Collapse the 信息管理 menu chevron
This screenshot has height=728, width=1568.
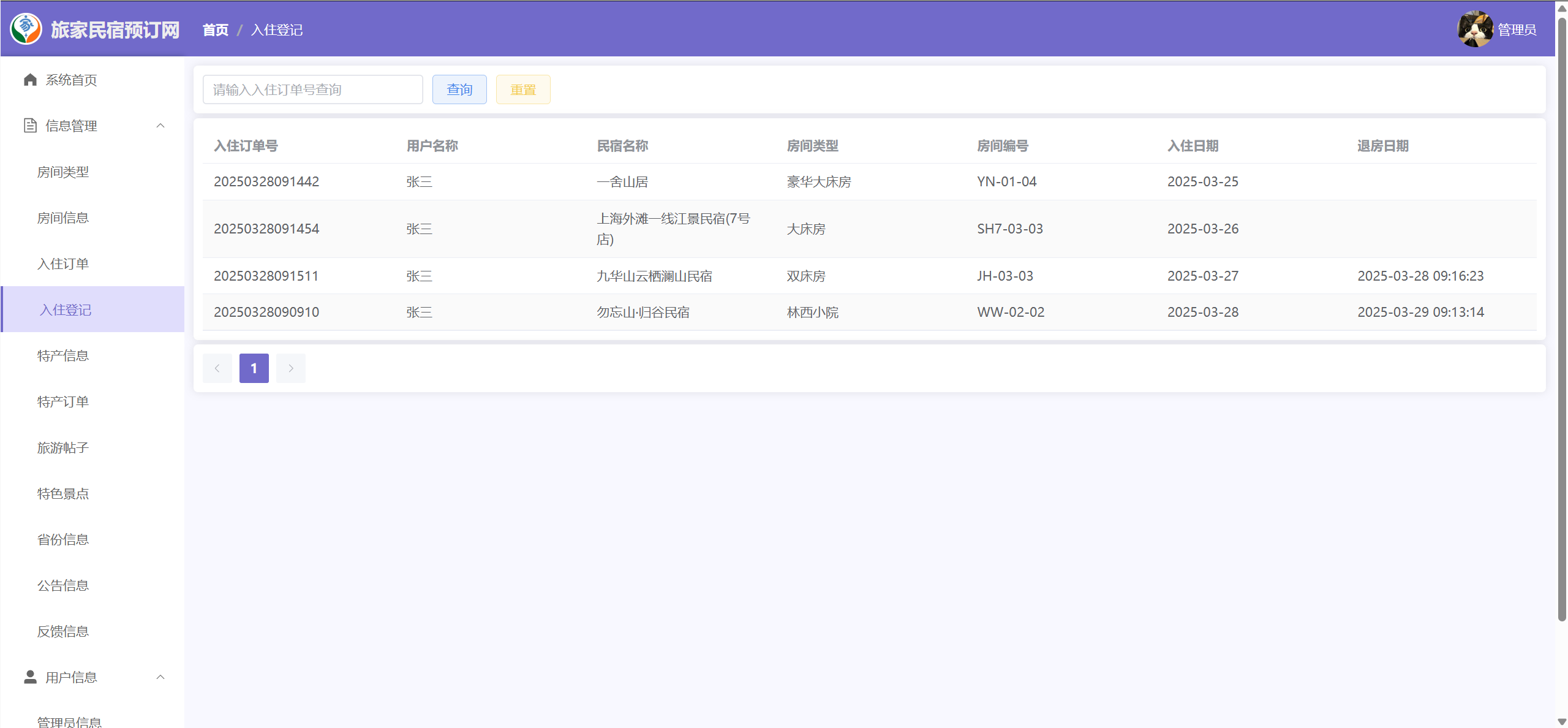click(160, 126)
